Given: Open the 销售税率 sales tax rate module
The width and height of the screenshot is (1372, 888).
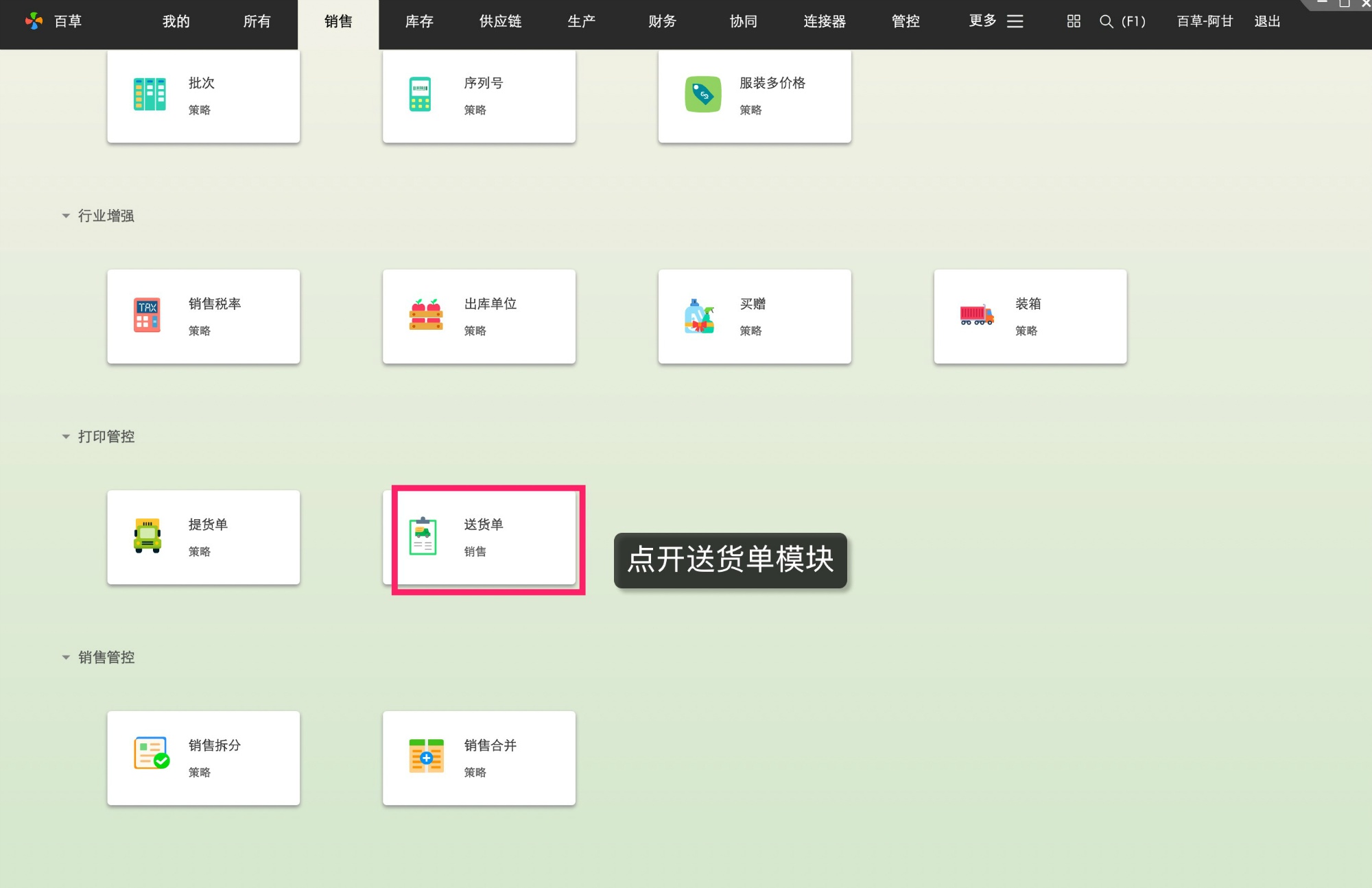Looking at the screenshot, I should click(203, 315).
